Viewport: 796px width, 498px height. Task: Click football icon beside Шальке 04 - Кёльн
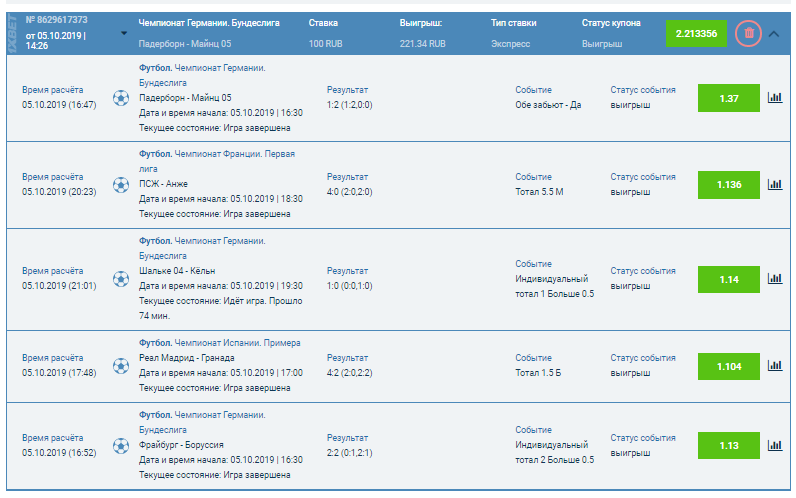point(121,279)
